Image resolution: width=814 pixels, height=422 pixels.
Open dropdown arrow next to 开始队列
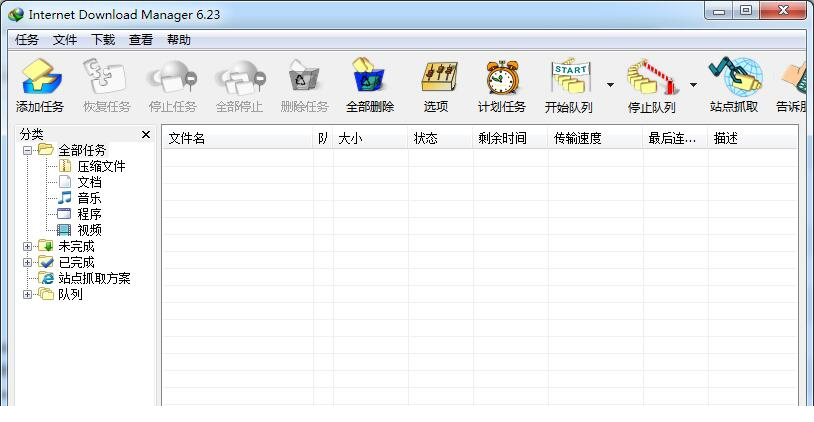coord(610,85)
